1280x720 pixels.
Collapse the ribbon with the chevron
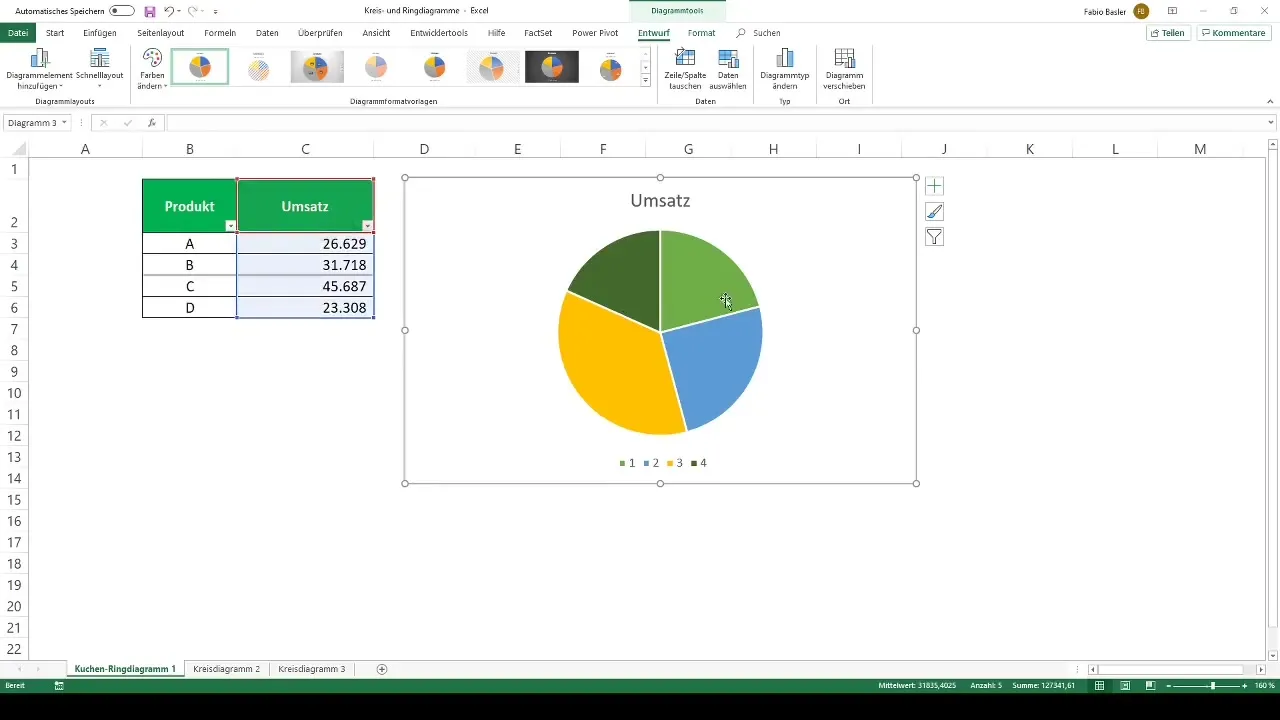point(1270,100)
